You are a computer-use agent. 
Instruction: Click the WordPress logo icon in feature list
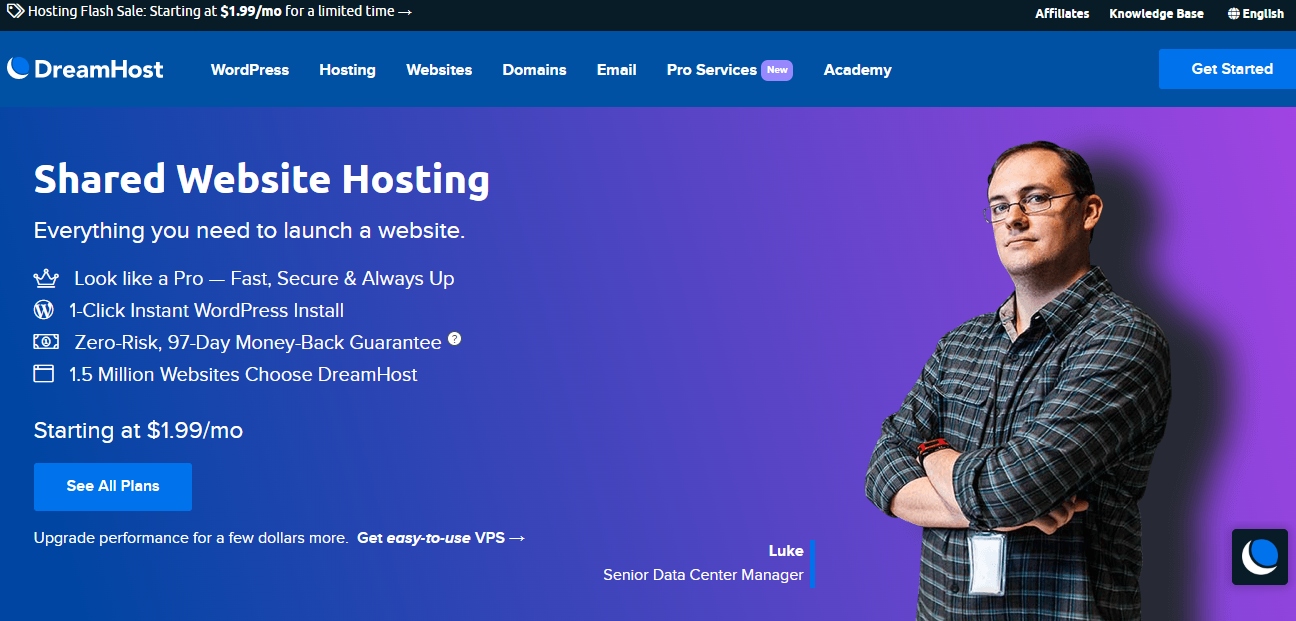[43, 310]
